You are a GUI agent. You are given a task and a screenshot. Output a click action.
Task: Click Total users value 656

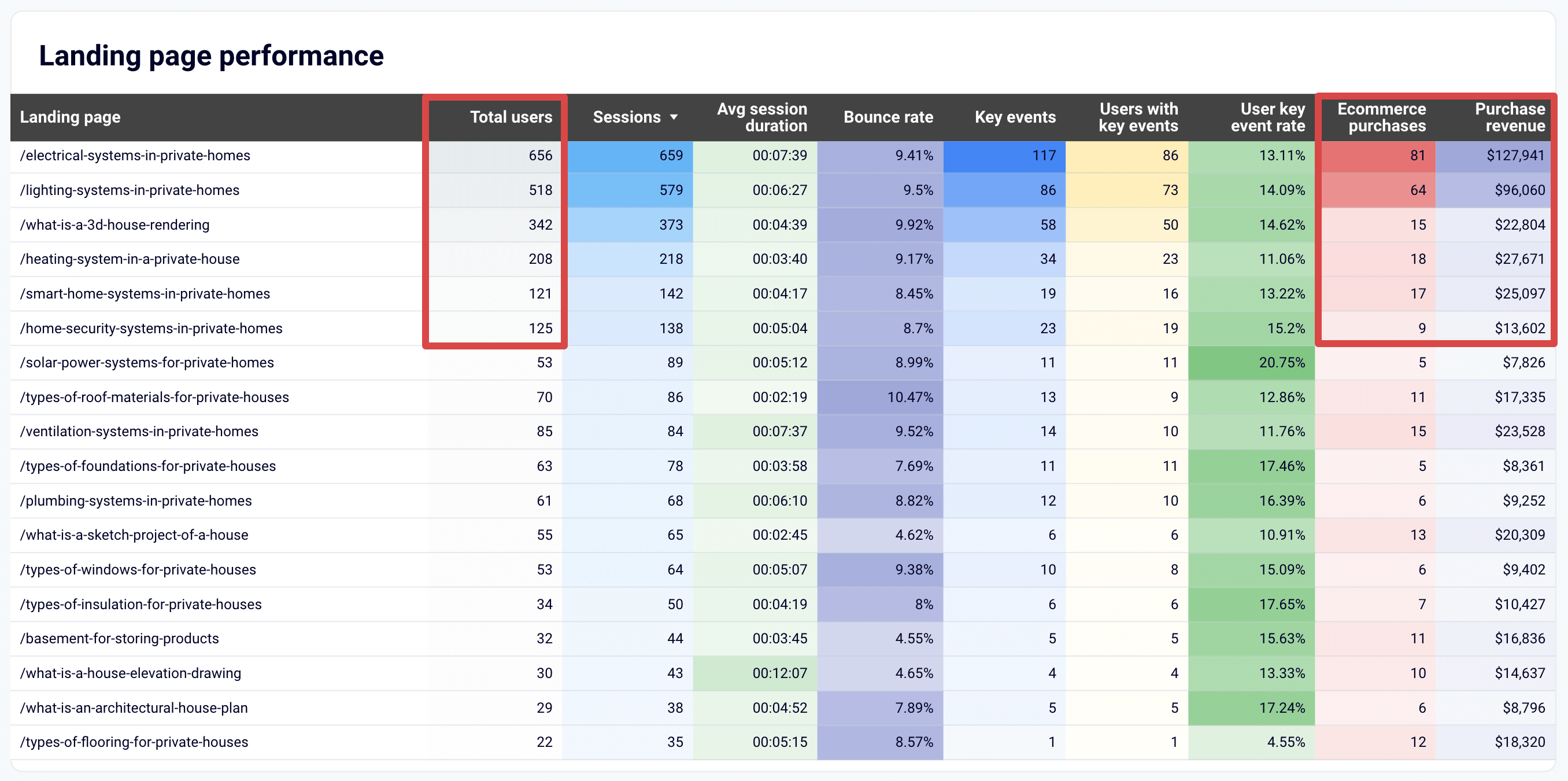pos(541,156)
